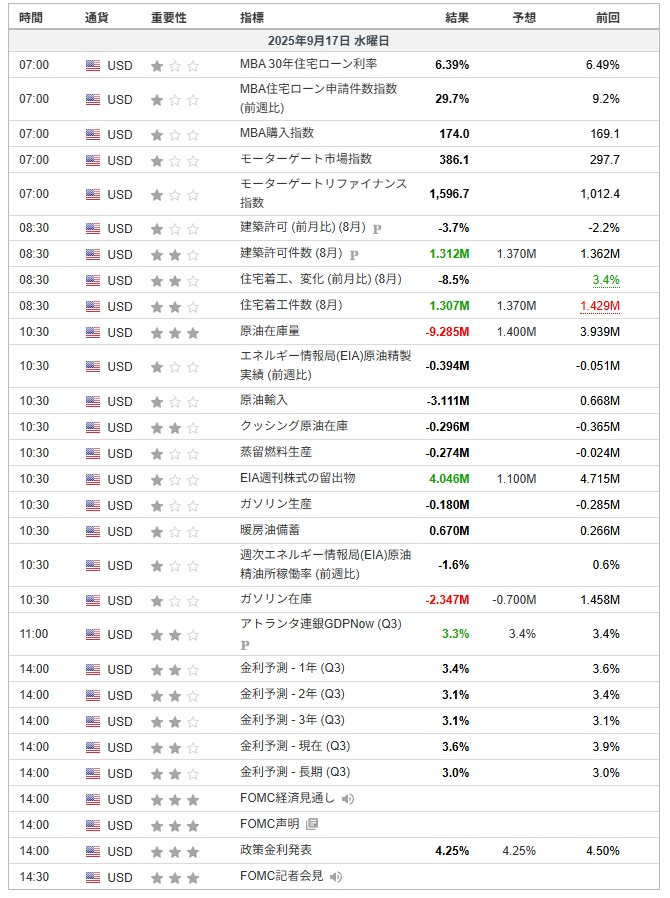Click the result value -9.285M
The image size is (670, 898).
(x=447, y=332)
